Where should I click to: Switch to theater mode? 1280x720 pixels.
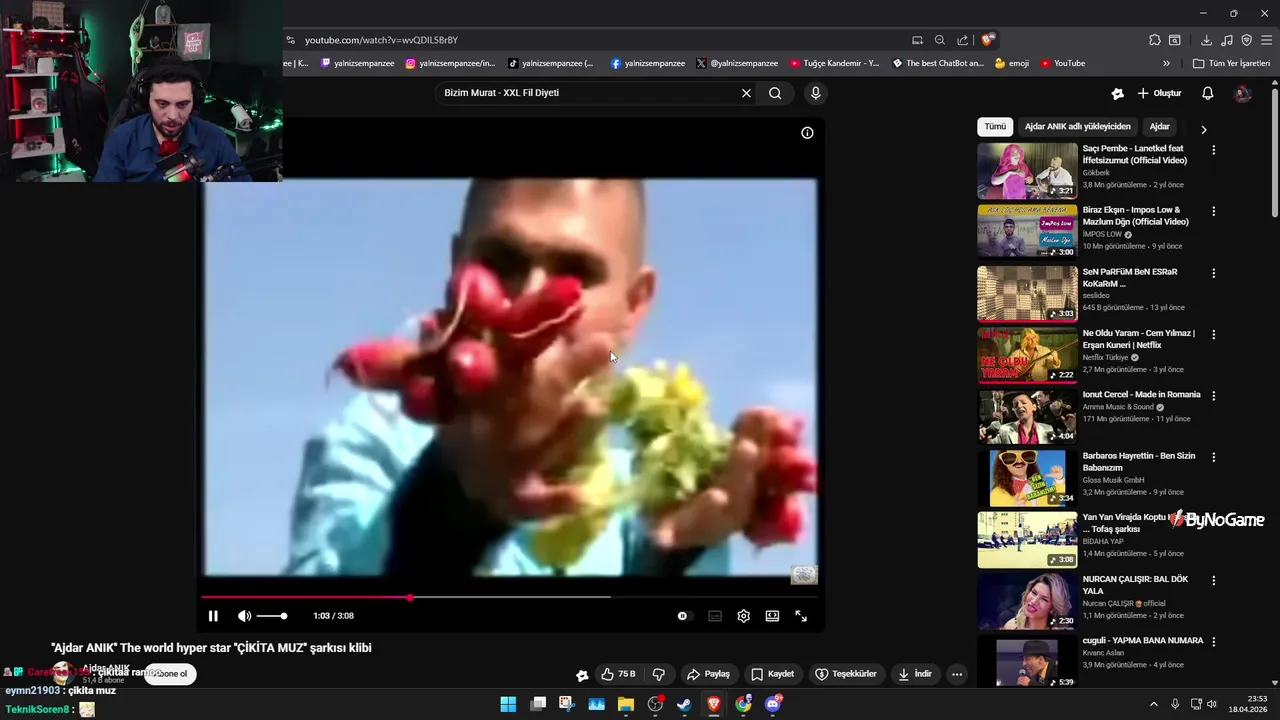point(772,616)
